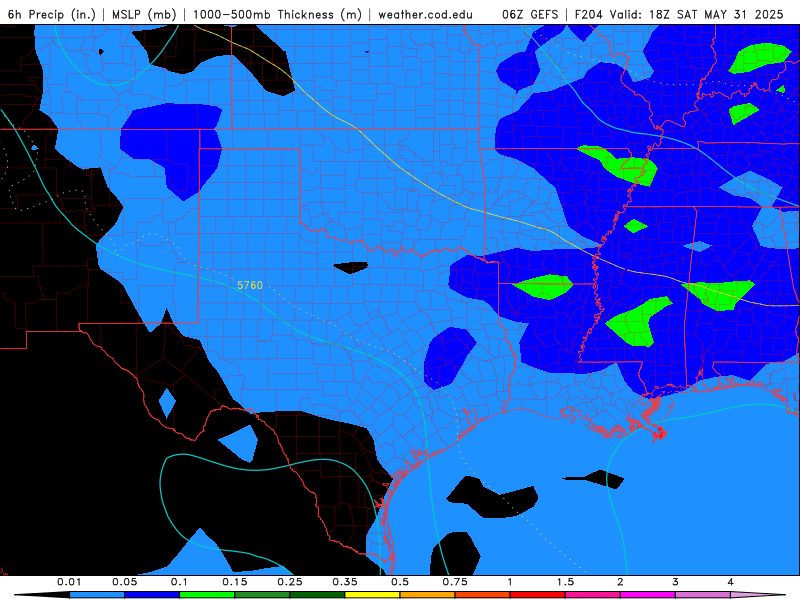Click the '6h Precip (in.)' title text
The image size is (800, 600).
52,14
